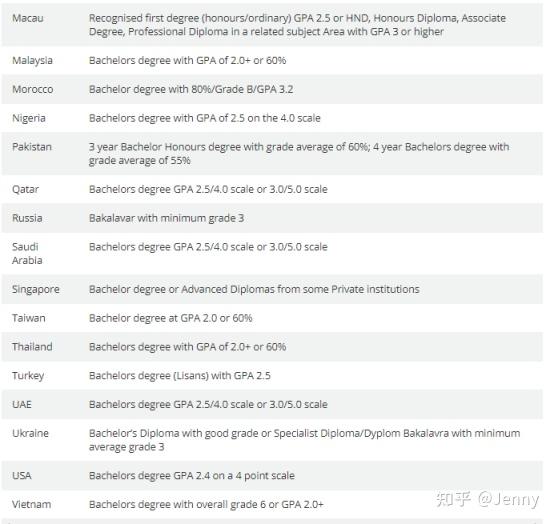Click the Russia Bakalavar requirement text

(166, 218)
